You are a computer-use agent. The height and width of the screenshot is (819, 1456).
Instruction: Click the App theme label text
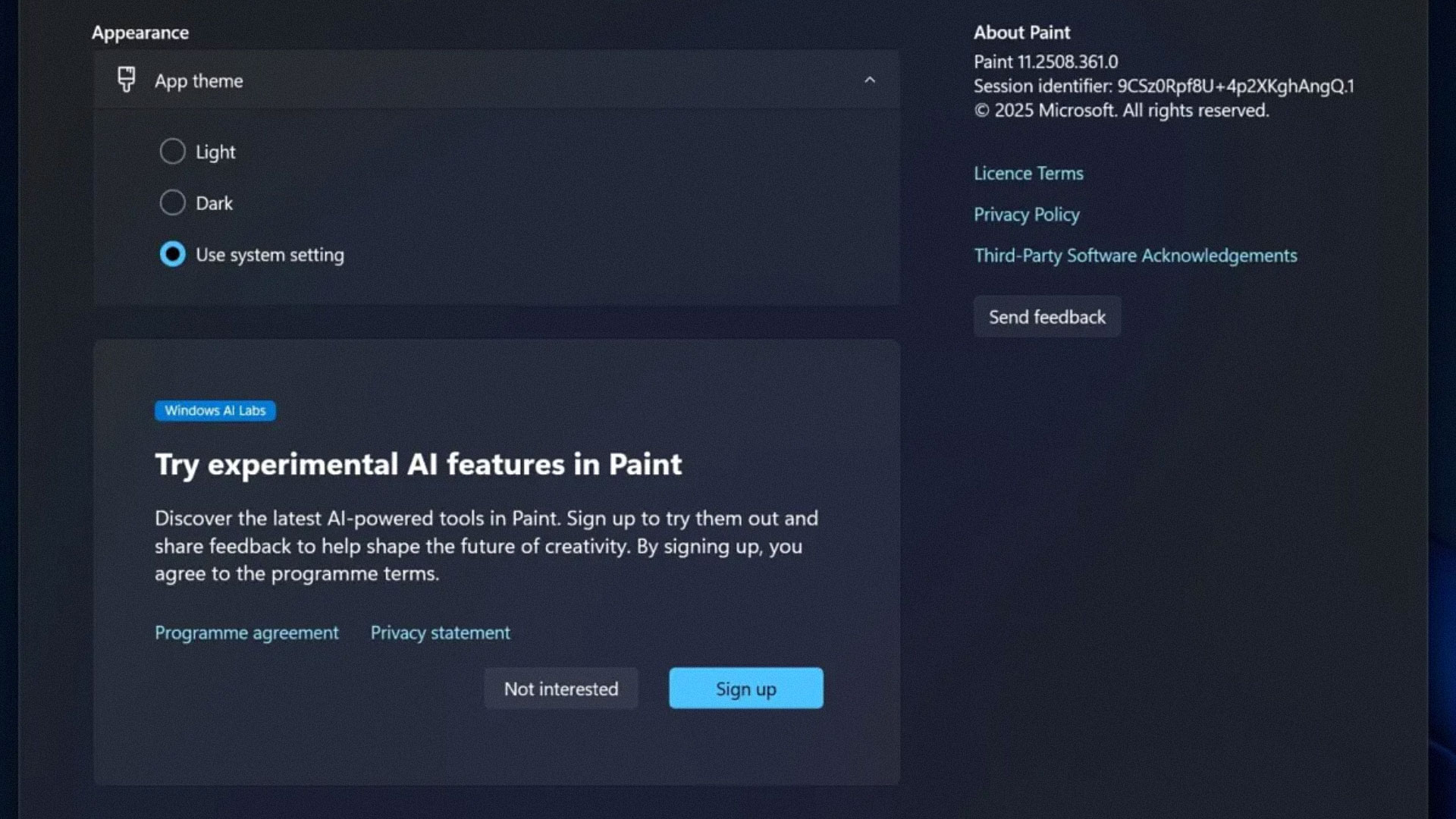coord(199,81)
